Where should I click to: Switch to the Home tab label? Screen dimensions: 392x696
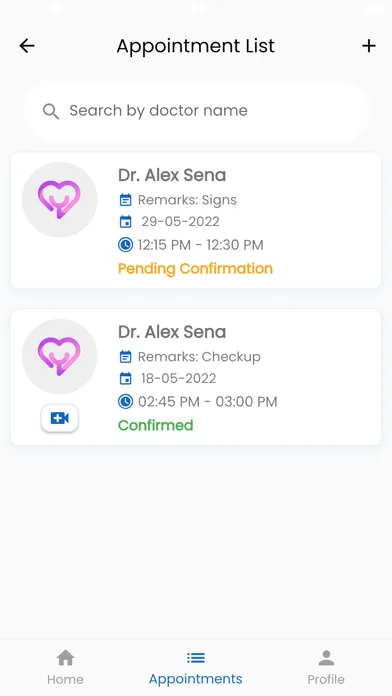tap(65, 679)
